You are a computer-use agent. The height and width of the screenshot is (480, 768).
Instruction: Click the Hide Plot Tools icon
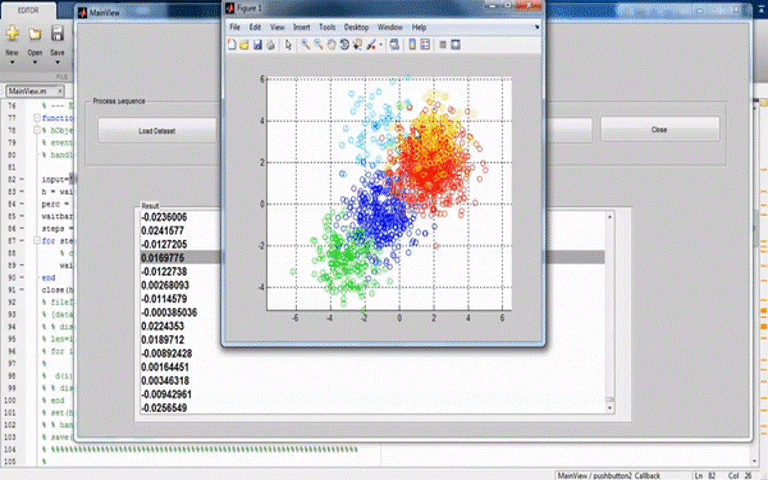pos(442,45)
